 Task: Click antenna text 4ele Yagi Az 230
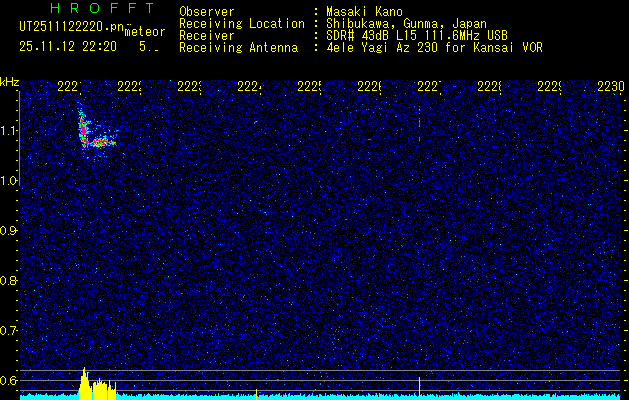383,48
